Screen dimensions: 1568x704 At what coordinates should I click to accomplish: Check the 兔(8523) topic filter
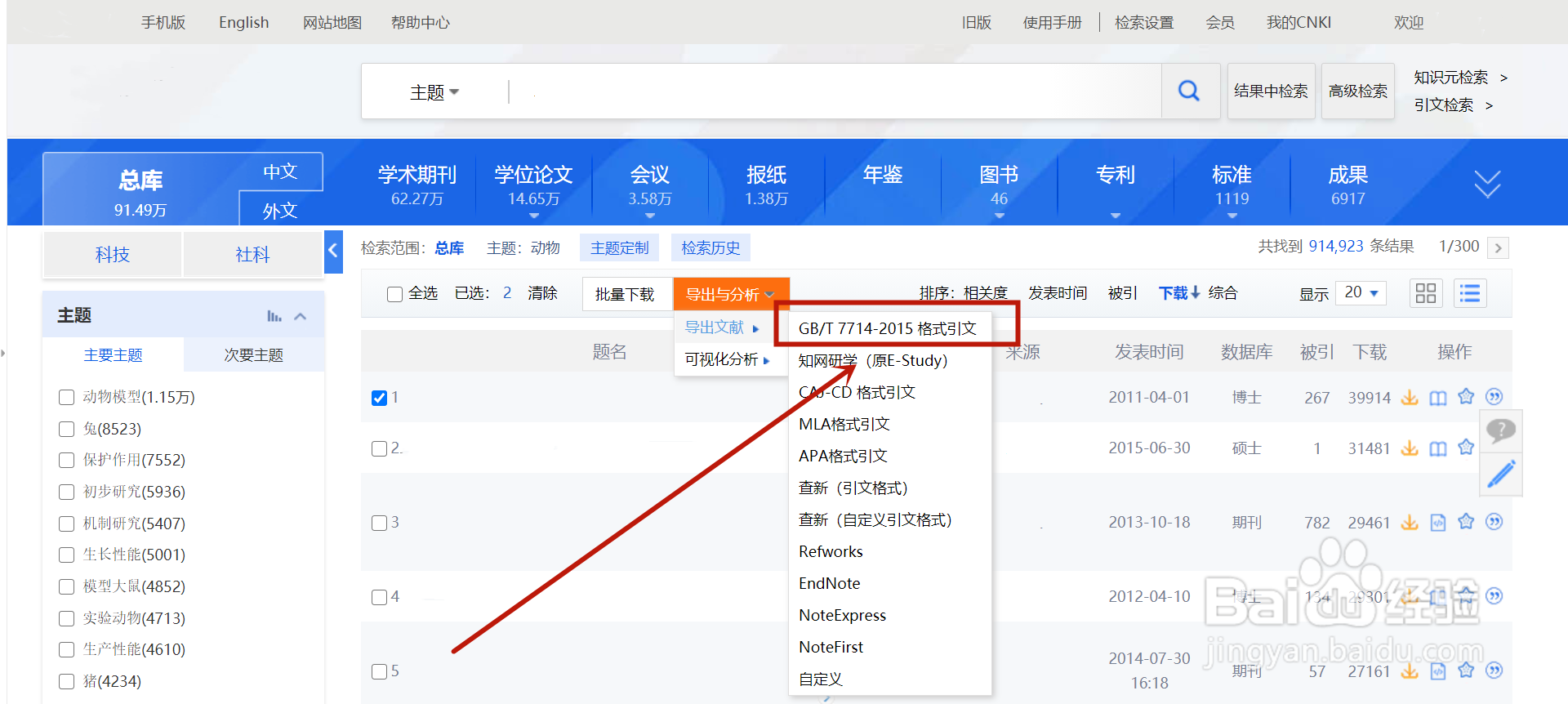tap(67, 429)
